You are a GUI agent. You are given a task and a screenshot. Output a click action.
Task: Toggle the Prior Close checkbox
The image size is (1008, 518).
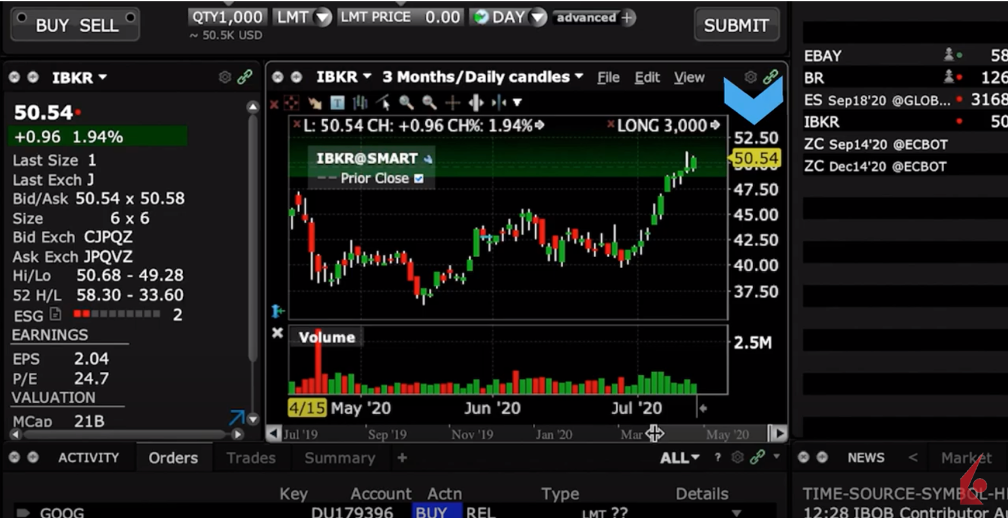pos(418,178)
